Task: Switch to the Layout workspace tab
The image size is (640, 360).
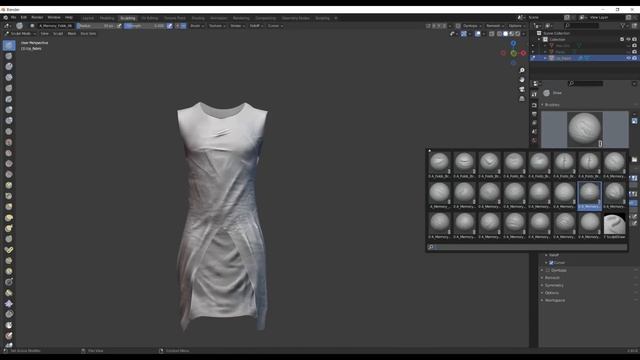Action: (88, 18)
